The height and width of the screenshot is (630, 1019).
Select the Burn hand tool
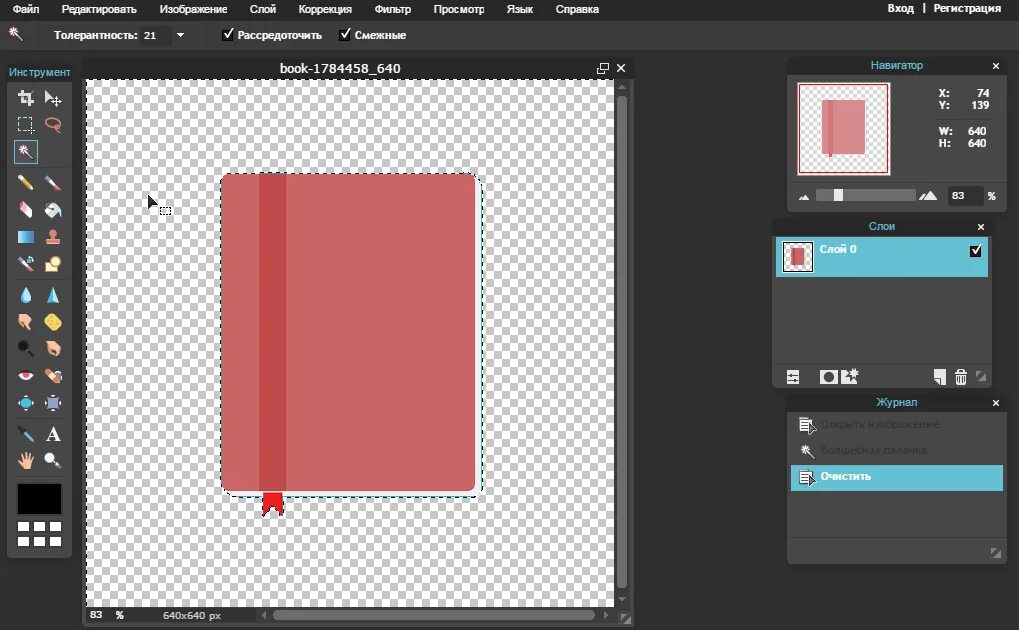click(x=53, y=348)
